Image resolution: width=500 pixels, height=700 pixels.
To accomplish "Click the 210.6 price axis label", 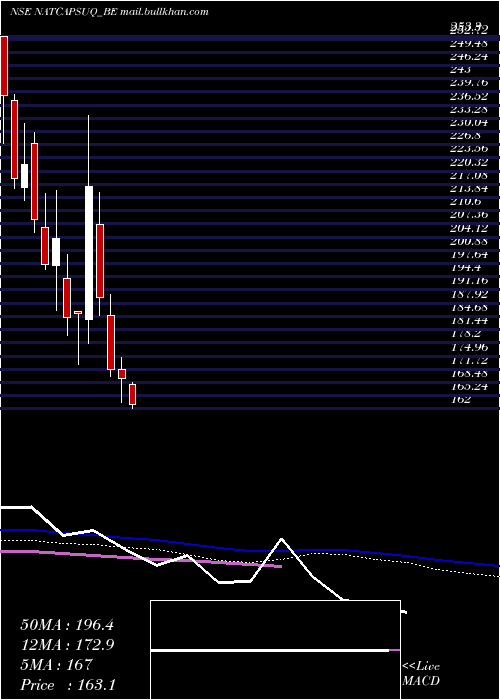I will [x=465, y=201].
